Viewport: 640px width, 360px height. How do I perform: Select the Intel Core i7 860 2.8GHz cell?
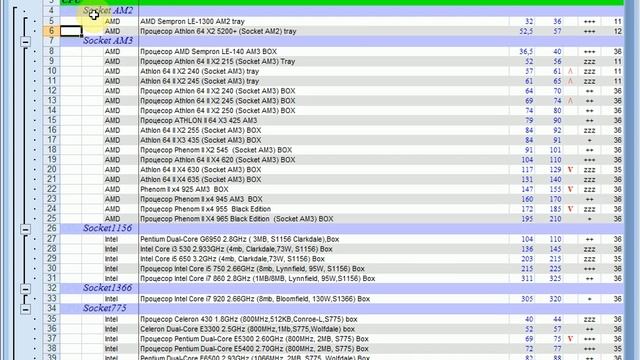324,278
